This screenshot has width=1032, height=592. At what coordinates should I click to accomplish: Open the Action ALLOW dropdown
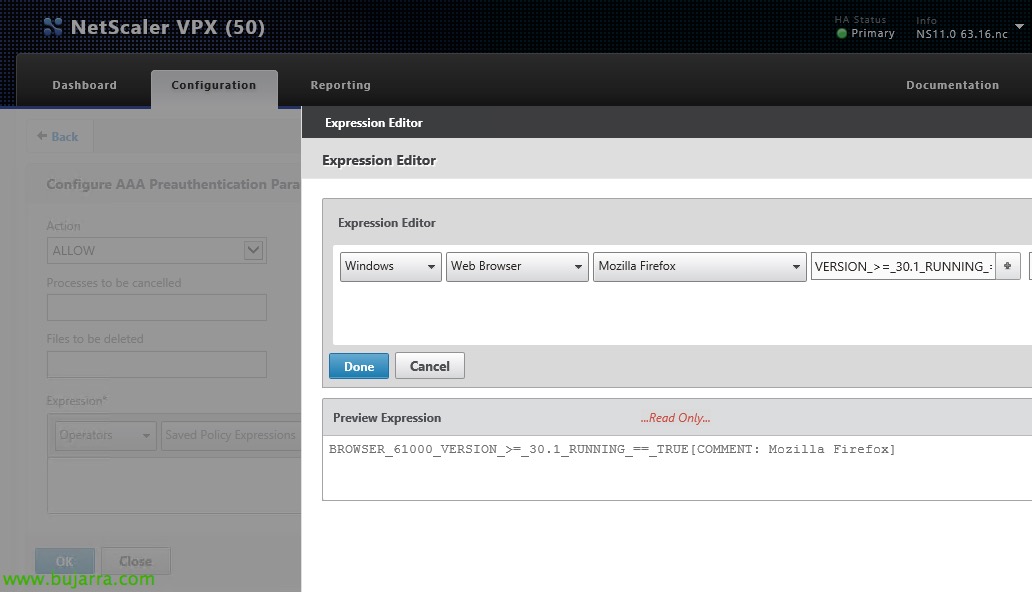157,250
